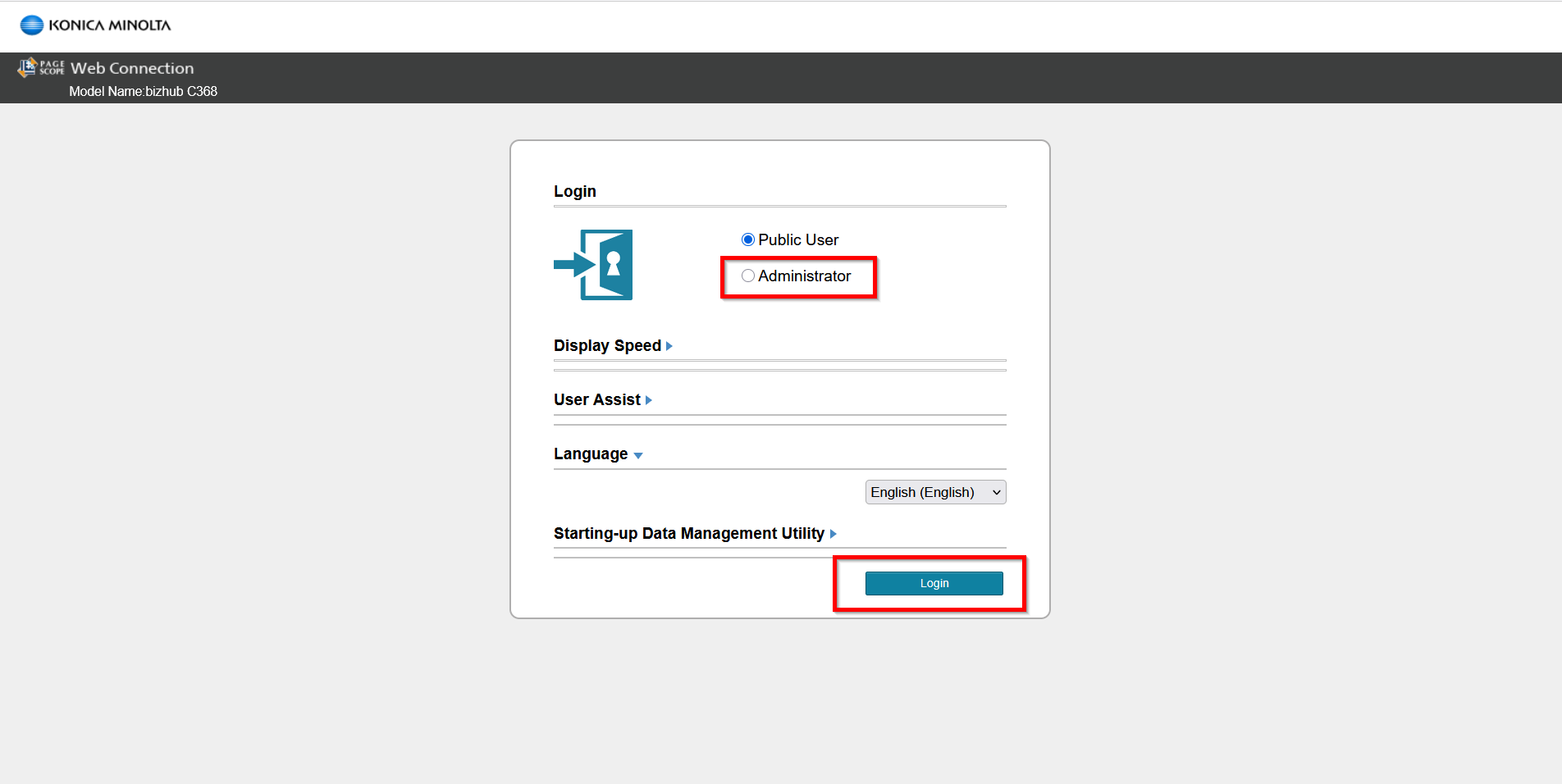This screenshot has width=1562, height=784.
Task: Click the Konica Minolta globe logo
Action: pyautogui.click(x=30, y=25)
